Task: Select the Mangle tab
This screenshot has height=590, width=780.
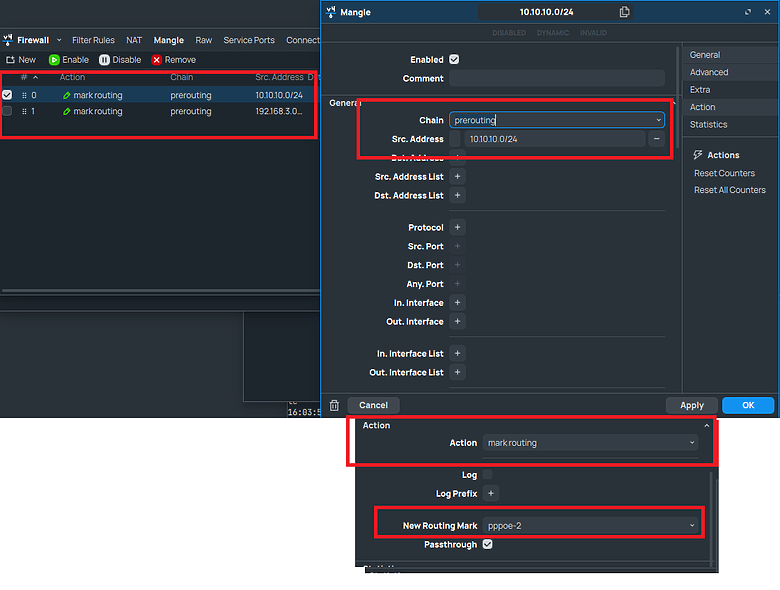Action: click(168, 40)
